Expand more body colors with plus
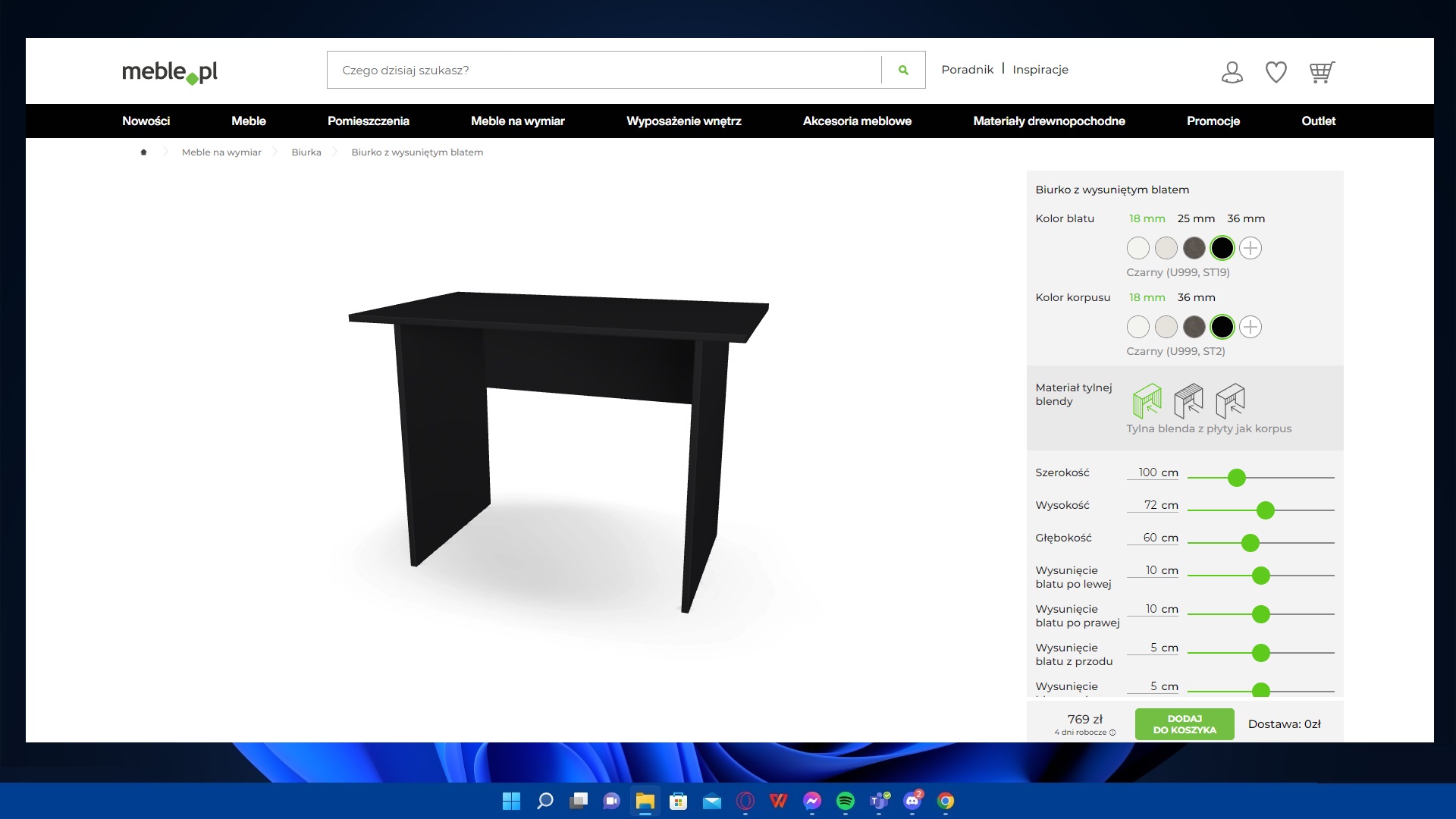 click(1250, 327)
